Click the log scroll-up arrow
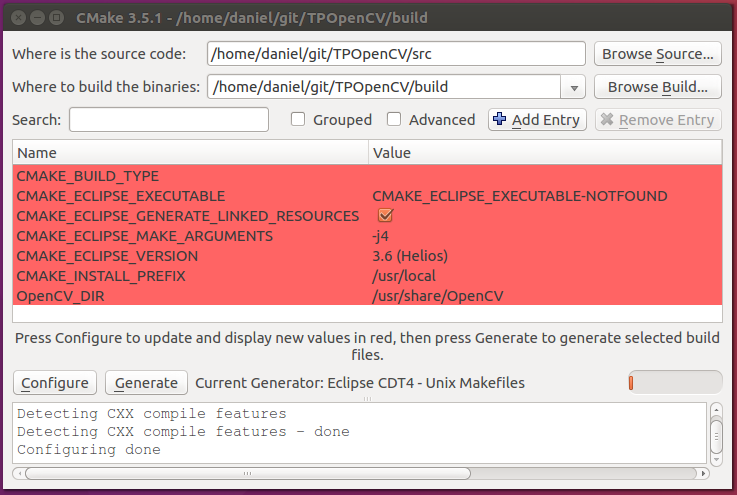Viewport: 737px width, 495px height. (716, 410)
